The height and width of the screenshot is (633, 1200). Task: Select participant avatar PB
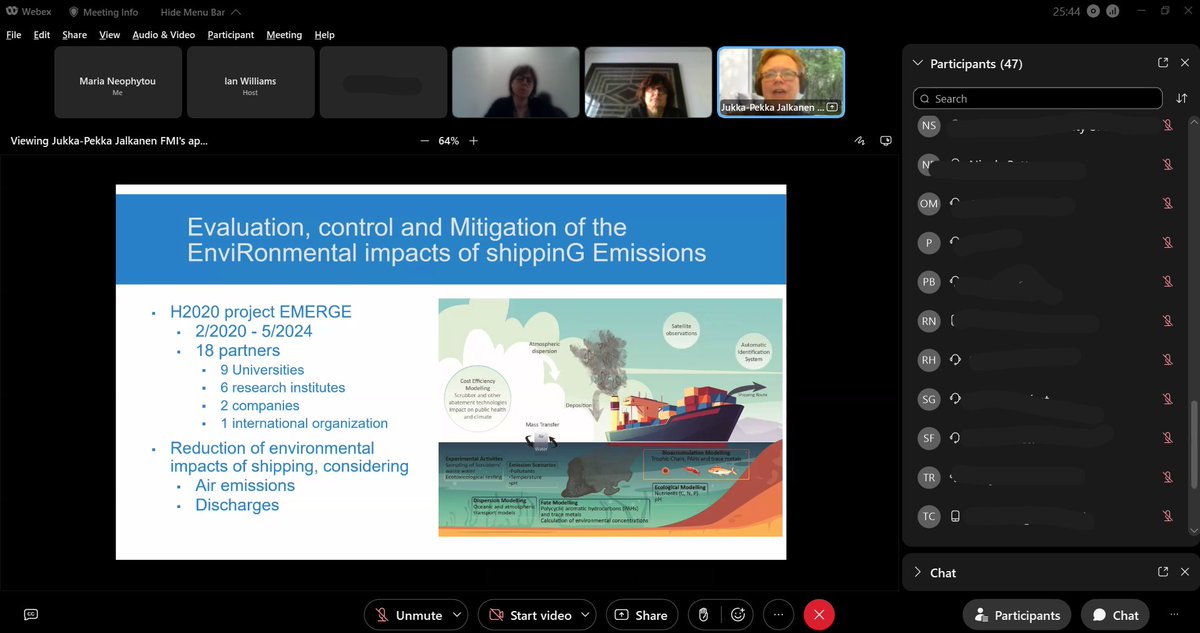point(929,281)
